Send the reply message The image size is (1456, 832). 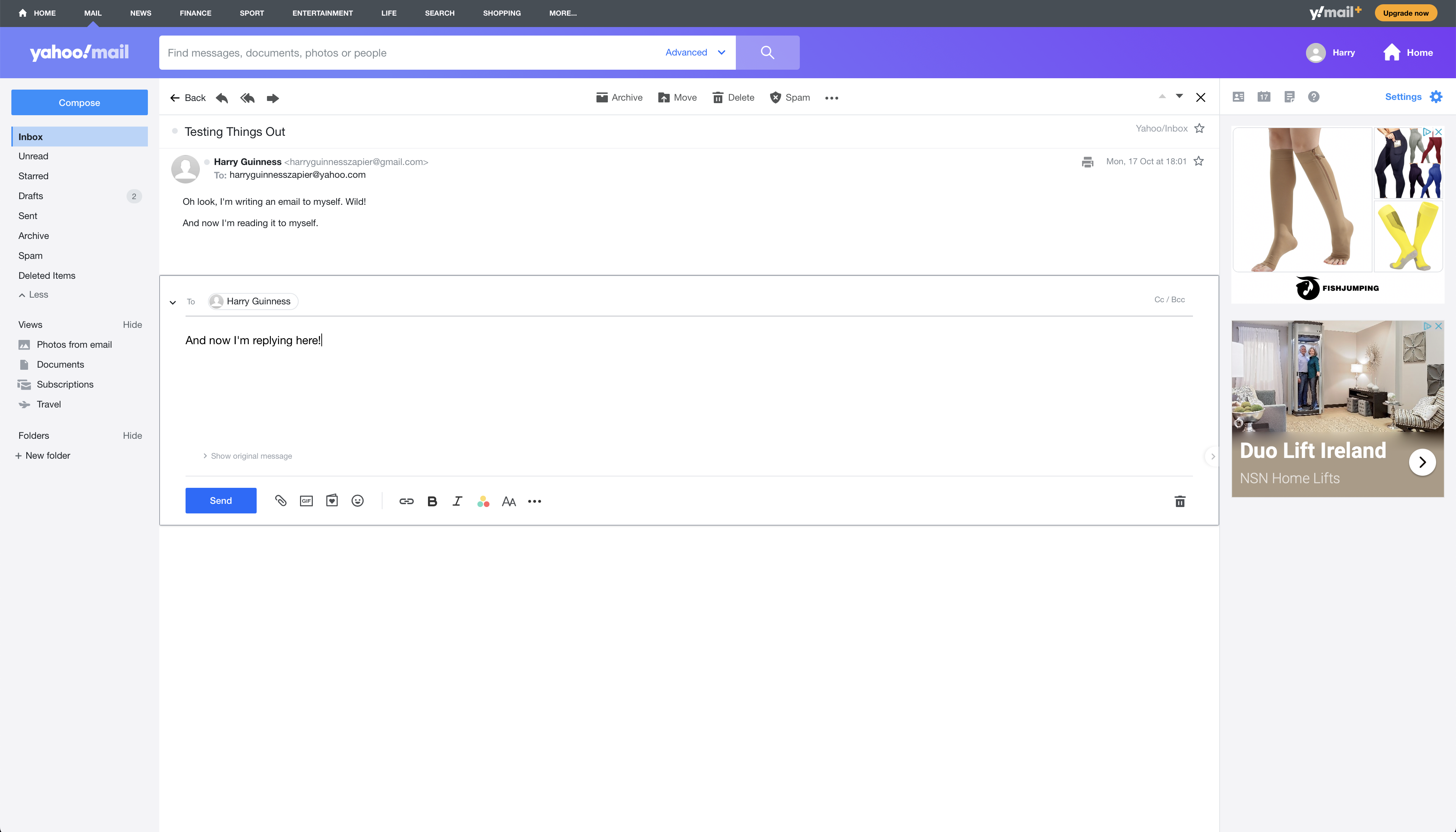tap(220, 501)
